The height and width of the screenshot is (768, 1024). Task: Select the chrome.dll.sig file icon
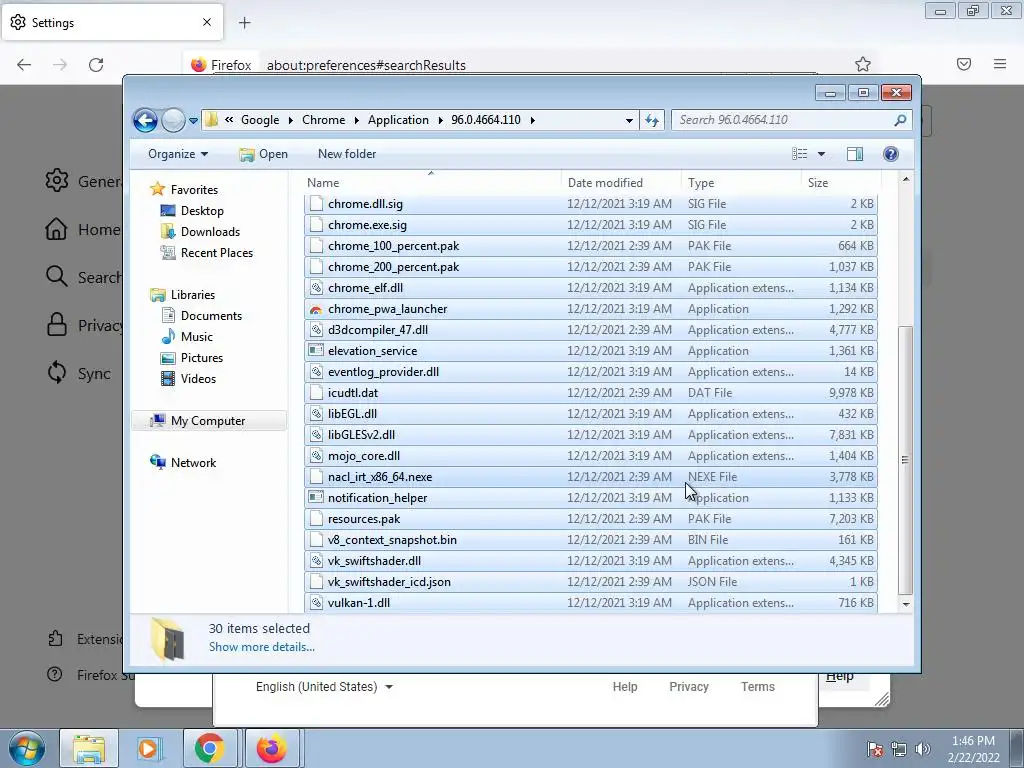pyautogui.click(x=316, y=204)
